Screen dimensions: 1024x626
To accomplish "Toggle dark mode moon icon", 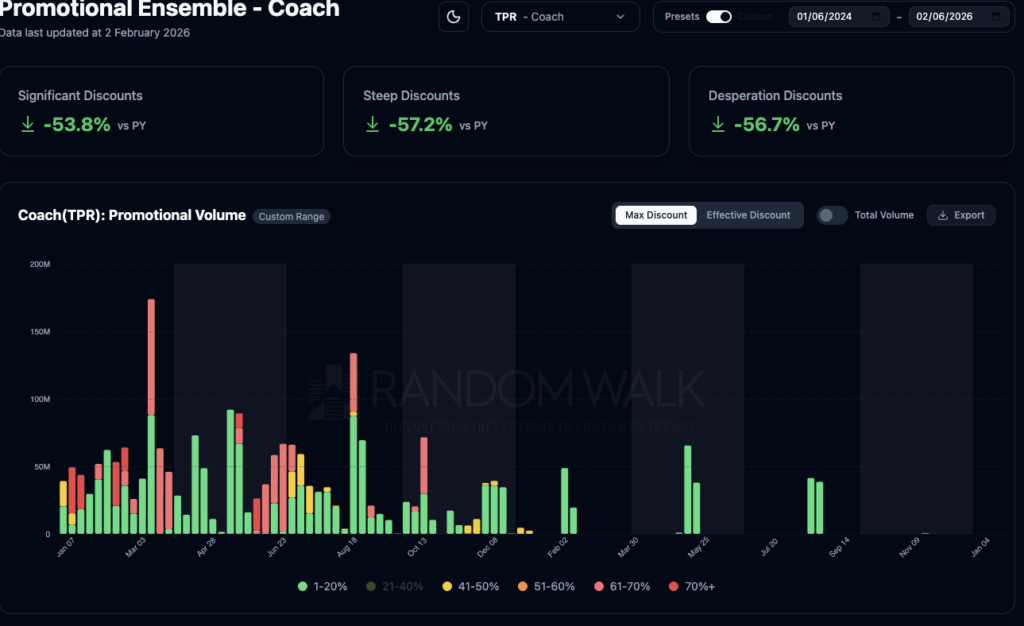I will click(x=454, y=17).
